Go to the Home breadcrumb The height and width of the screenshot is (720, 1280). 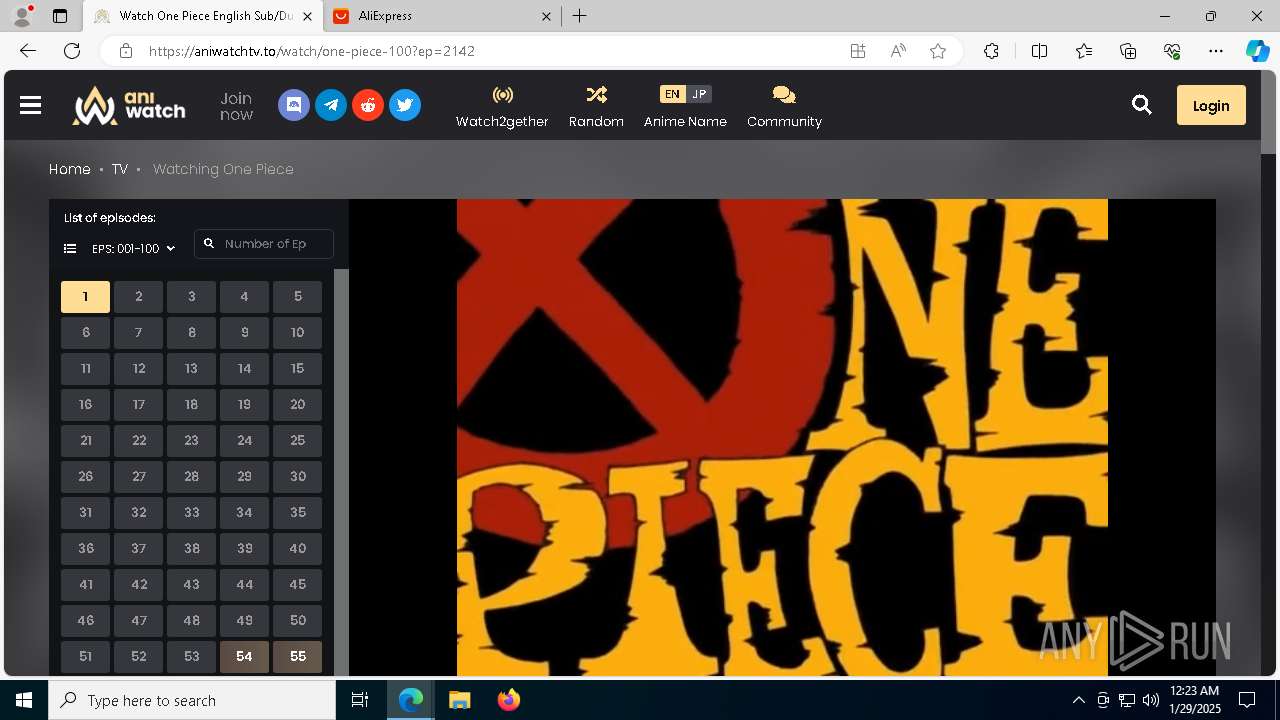click(70, 169)
